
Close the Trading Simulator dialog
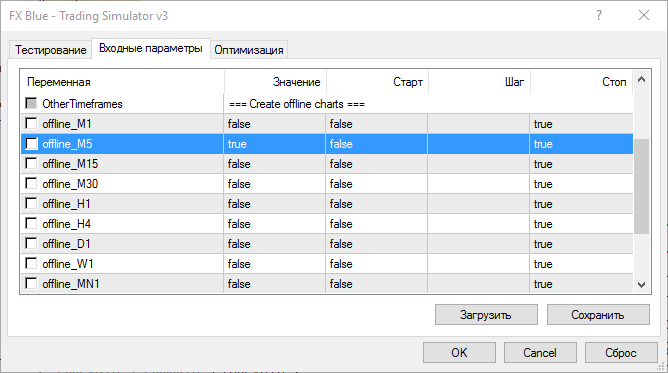coord(644,15)
